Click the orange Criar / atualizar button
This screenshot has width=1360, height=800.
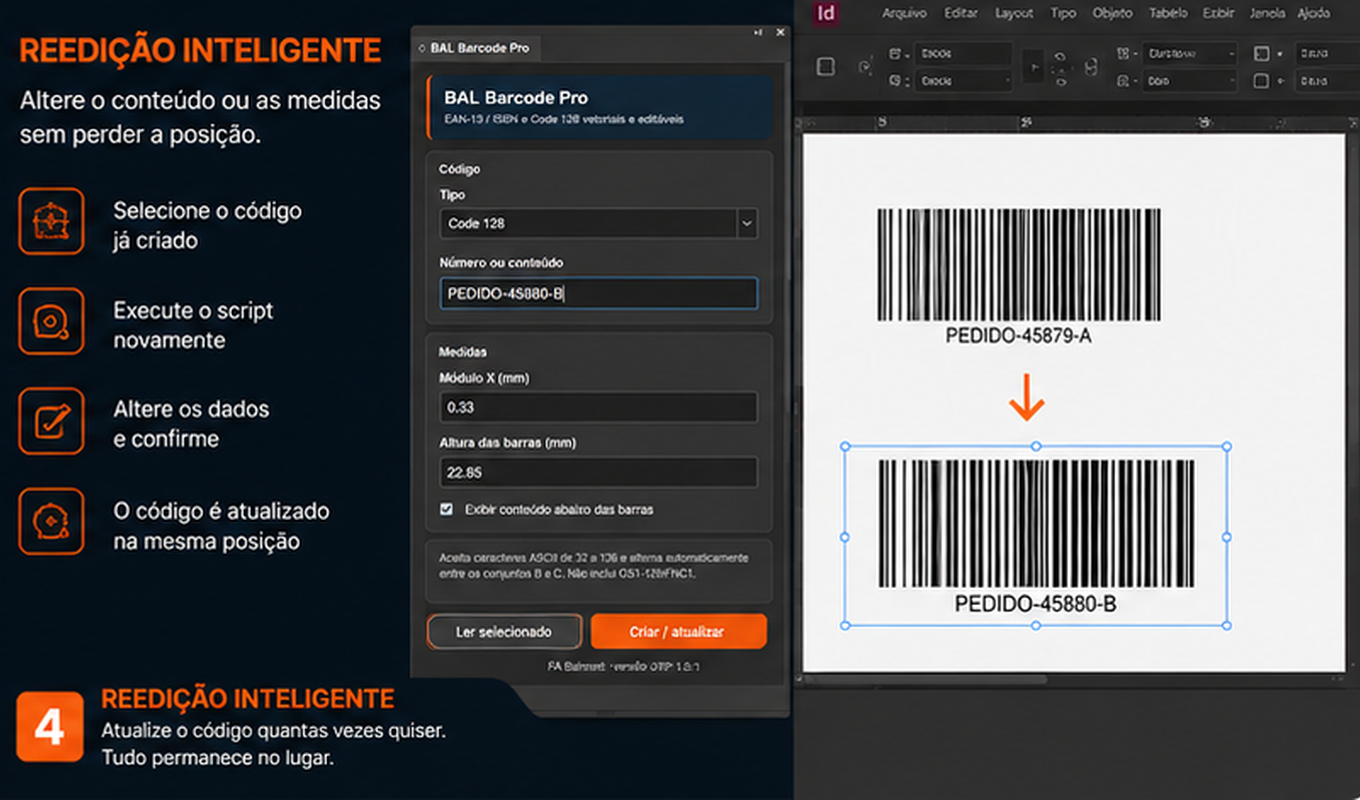point(678,632)
